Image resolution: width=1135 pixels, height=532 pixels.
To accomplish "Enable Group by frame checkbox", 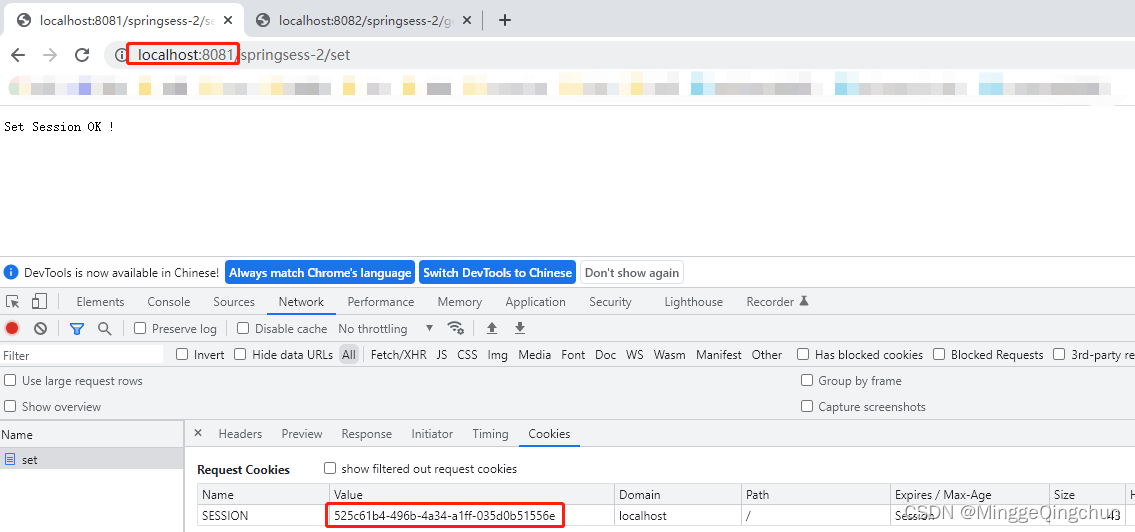I will click(x=806, y=380).
